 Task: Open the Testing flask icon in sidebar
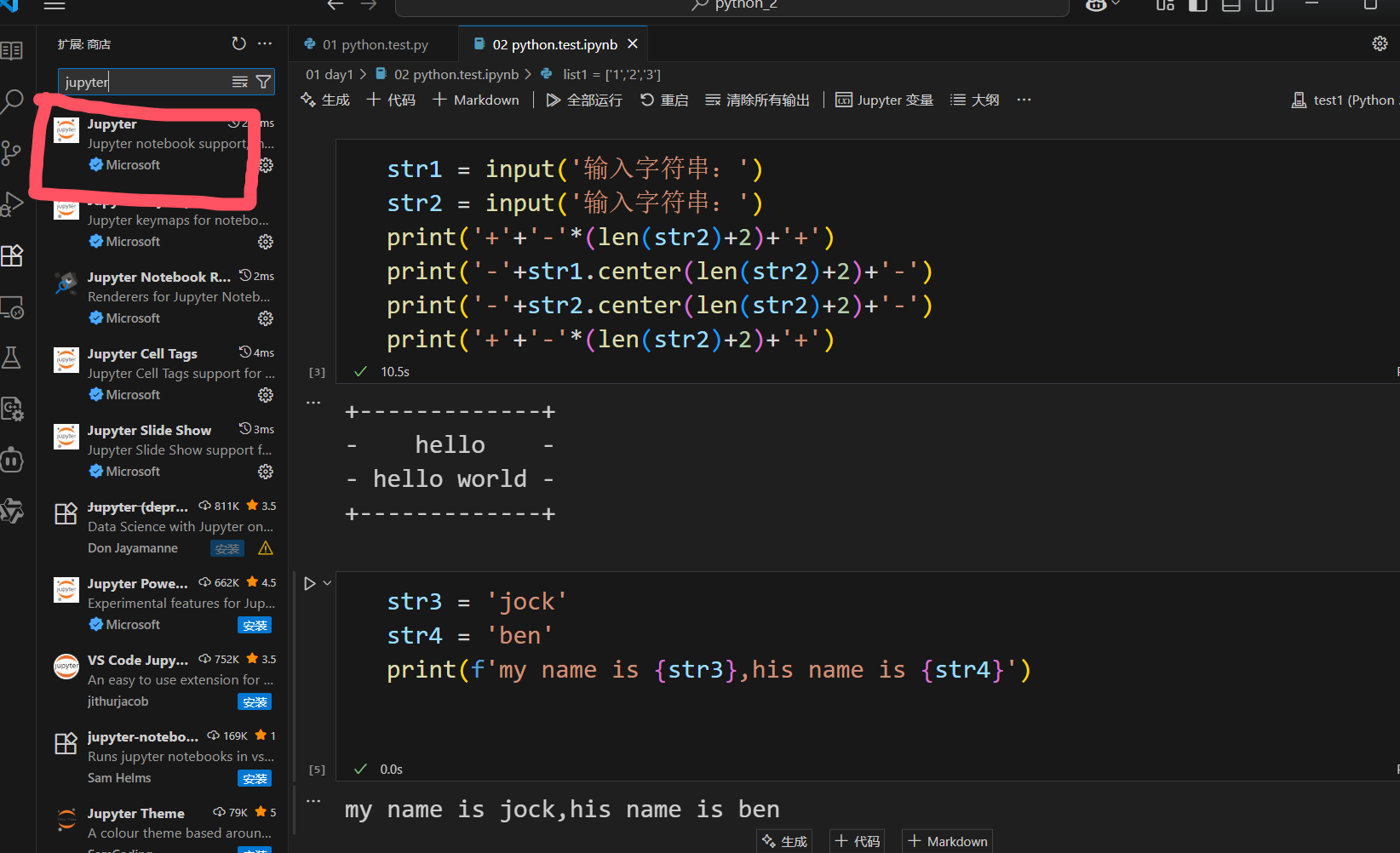point(13,357)
